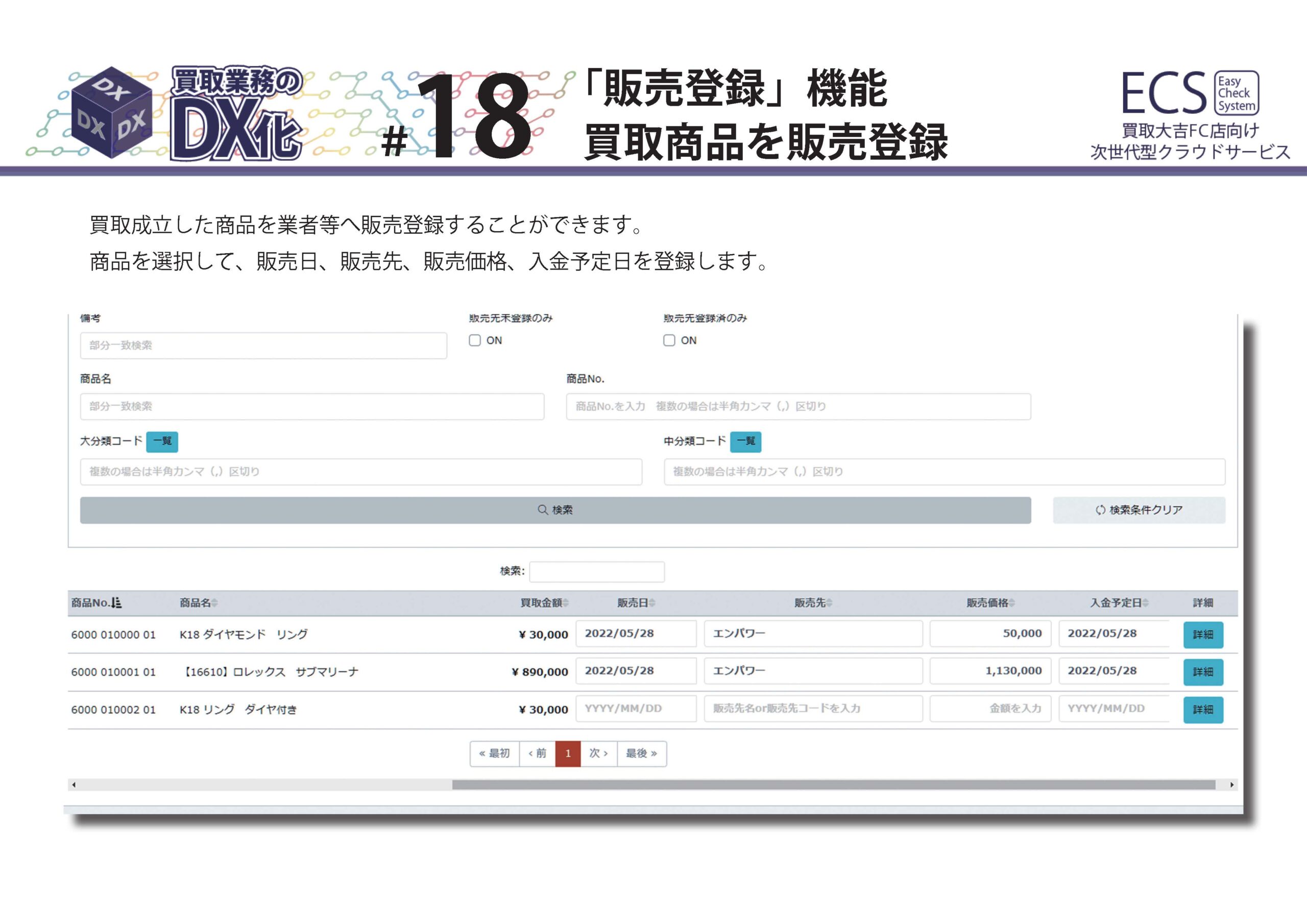Click the horizontal scrollbar thumb

point(833,785)
